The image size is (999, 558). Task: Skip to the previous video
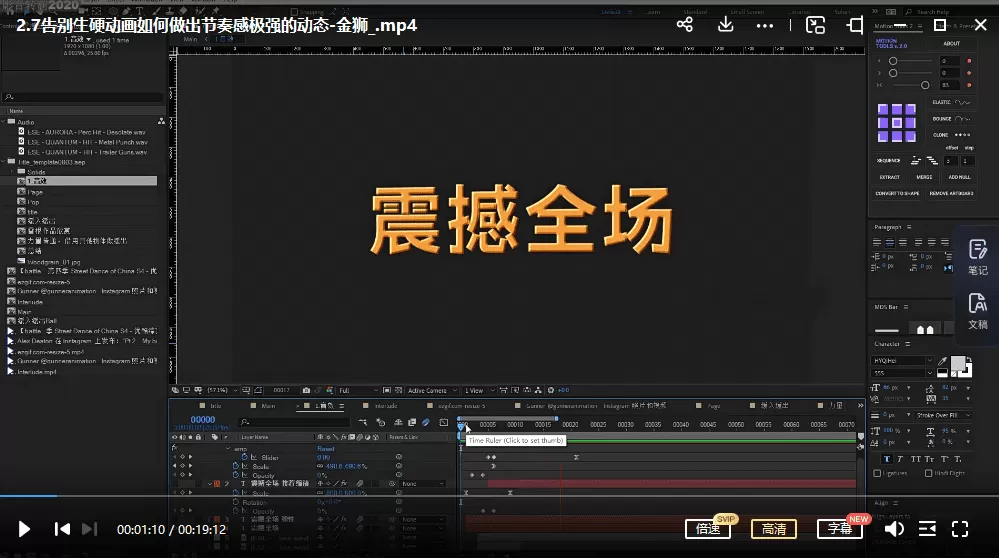tap(62, 529)
